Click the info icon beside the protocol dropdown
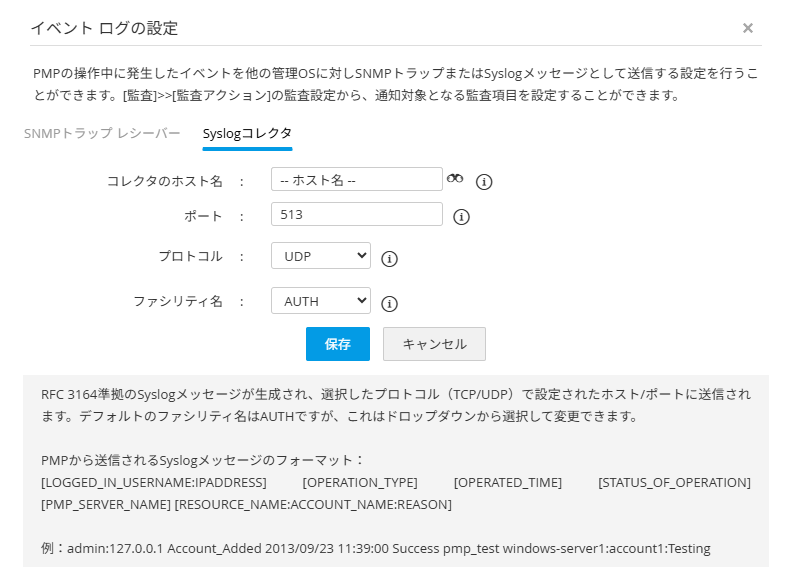Image resolution: width=789 pixels, height=581 pixels. (x=390, y=258)
